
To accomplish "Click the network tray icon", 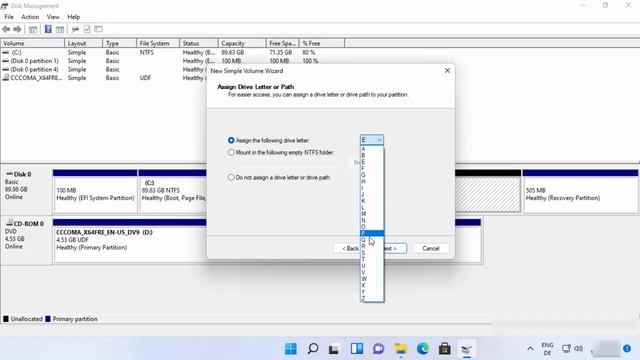I will (566, 349).
